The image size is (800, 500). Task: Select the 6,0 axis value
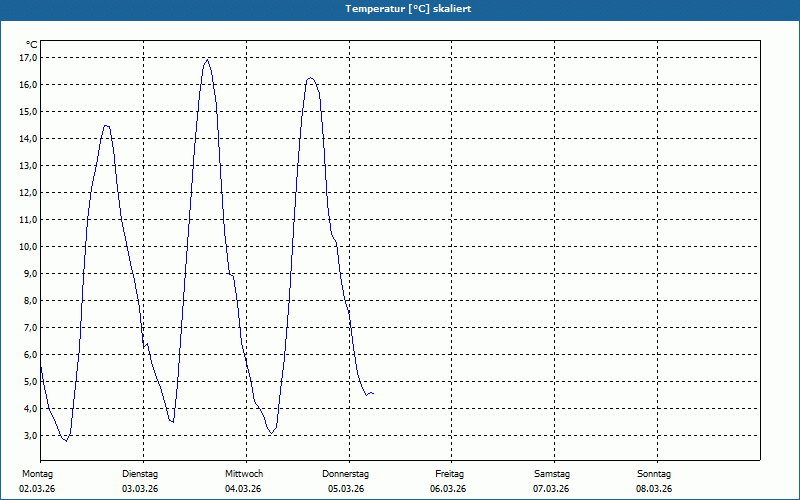pyautogui.click(x=30, y=355)
